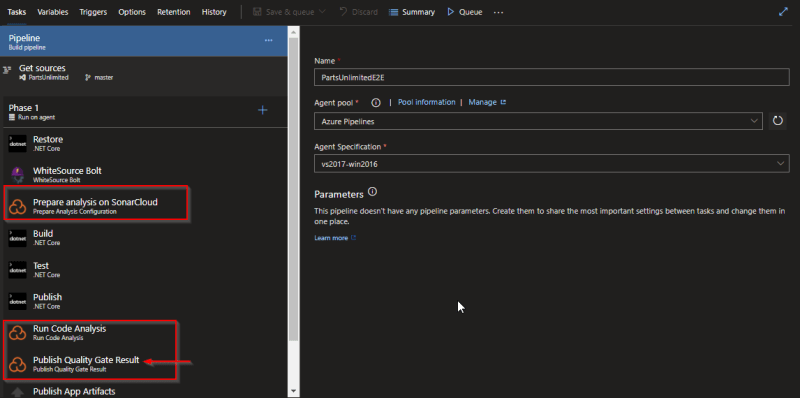
Task: Click the Summary list icon
Action: (x=393, y=12)
